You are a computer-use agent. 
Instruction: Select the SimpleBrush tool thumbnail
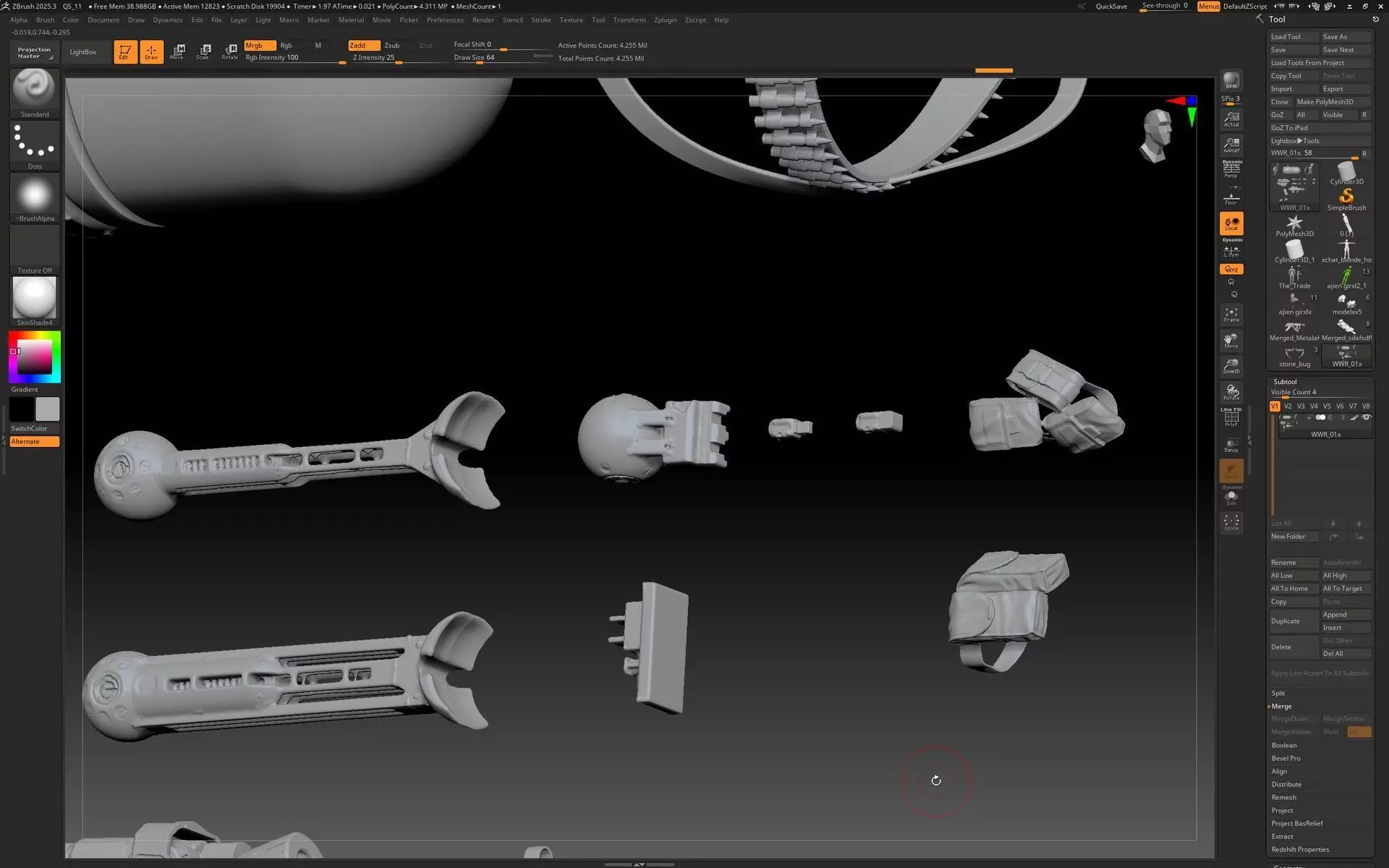tap(1346, 197)
